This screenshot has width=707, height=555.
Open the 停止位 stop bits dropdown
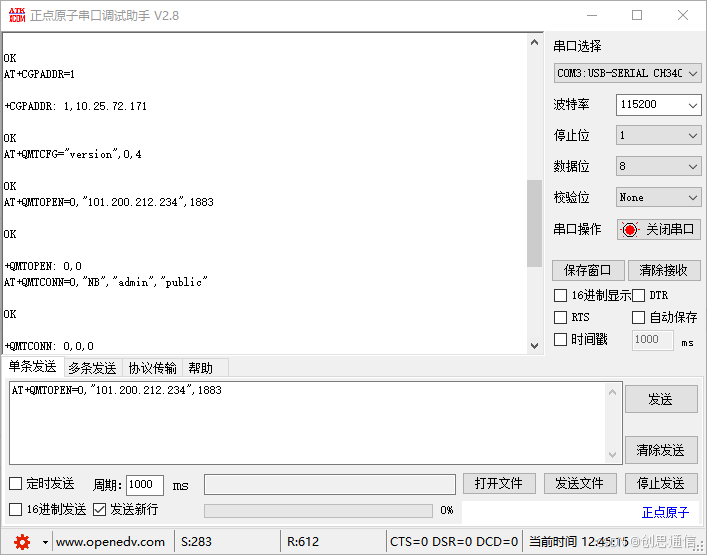(x=658, y=135)
